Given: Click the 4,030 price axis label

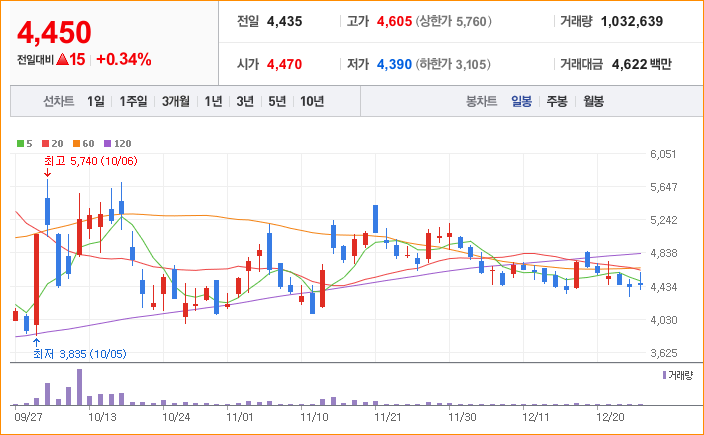Looking at the screenshot, I should (x=663, y=320).
